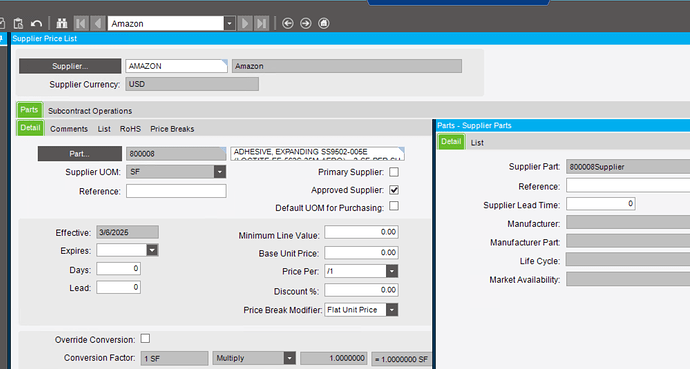Switch to the Subcontract Operations tab
Viewport: 690px width, 369px height.
pos(90,111)
